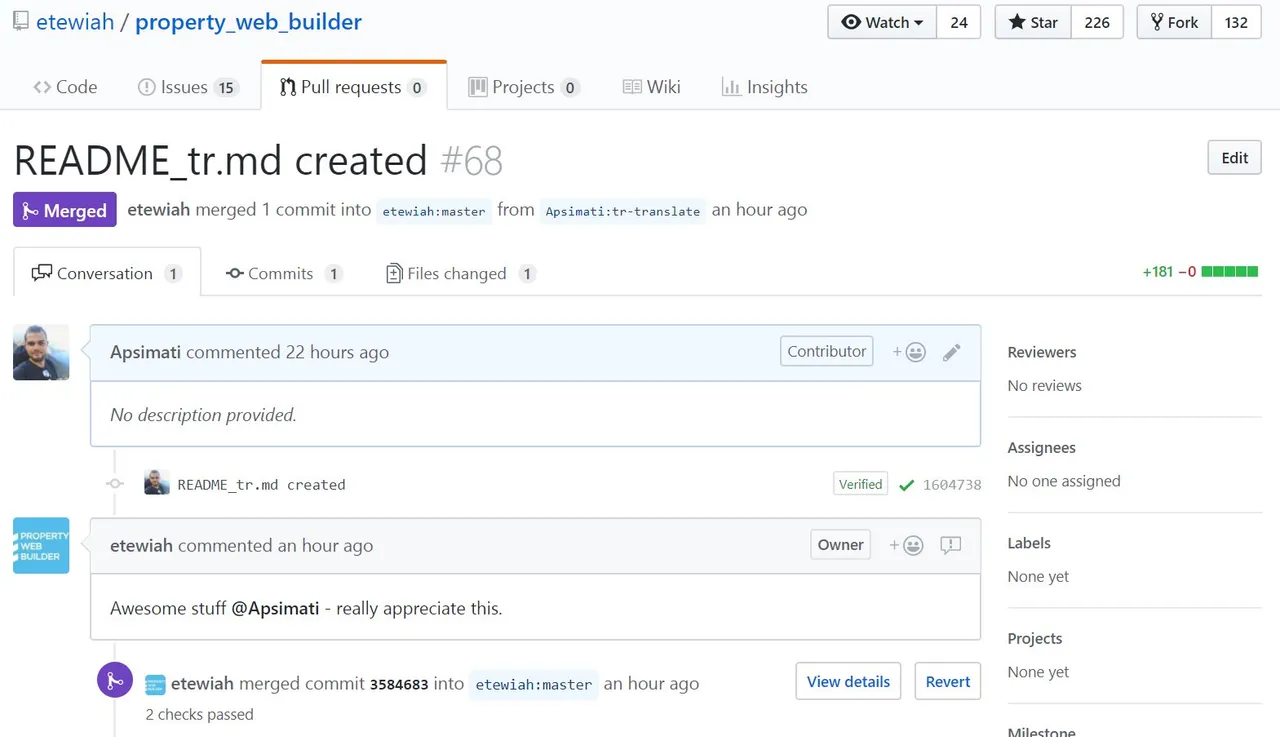Screen dimensions: 1280x737
Task: Click the Edit title button
Action: pos(1235,158)
